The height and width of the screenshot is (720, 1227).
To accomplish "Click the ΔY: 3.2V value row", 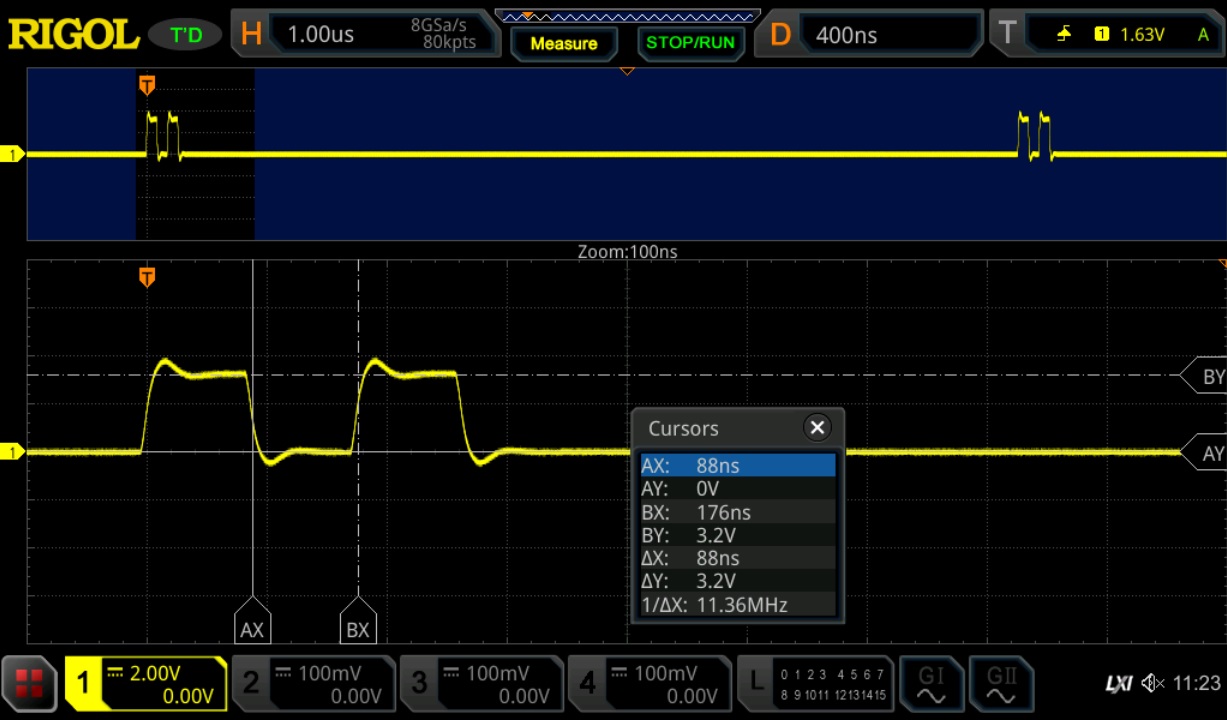I will pyautogui.click(x=738, y=581).
